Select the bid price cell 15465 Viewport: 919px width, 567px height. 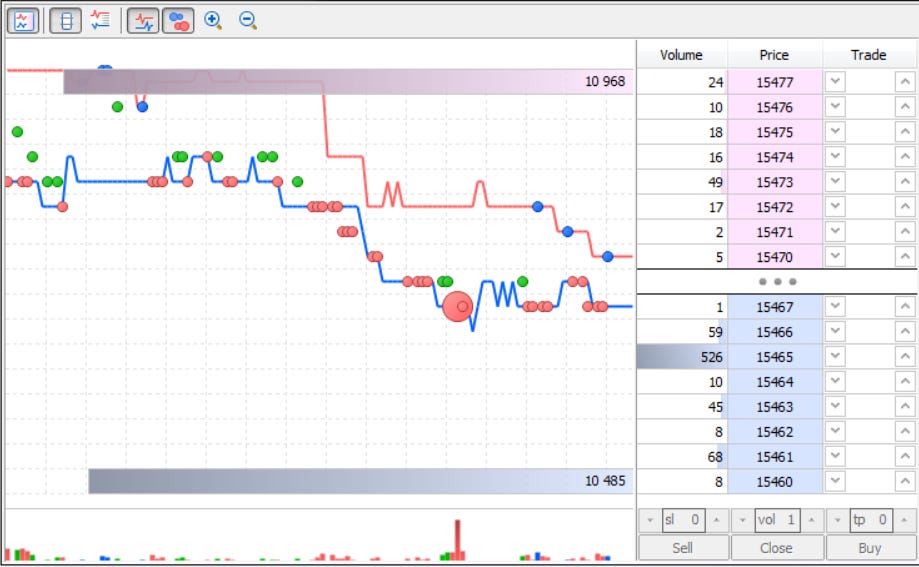click(x=774, y=357)
